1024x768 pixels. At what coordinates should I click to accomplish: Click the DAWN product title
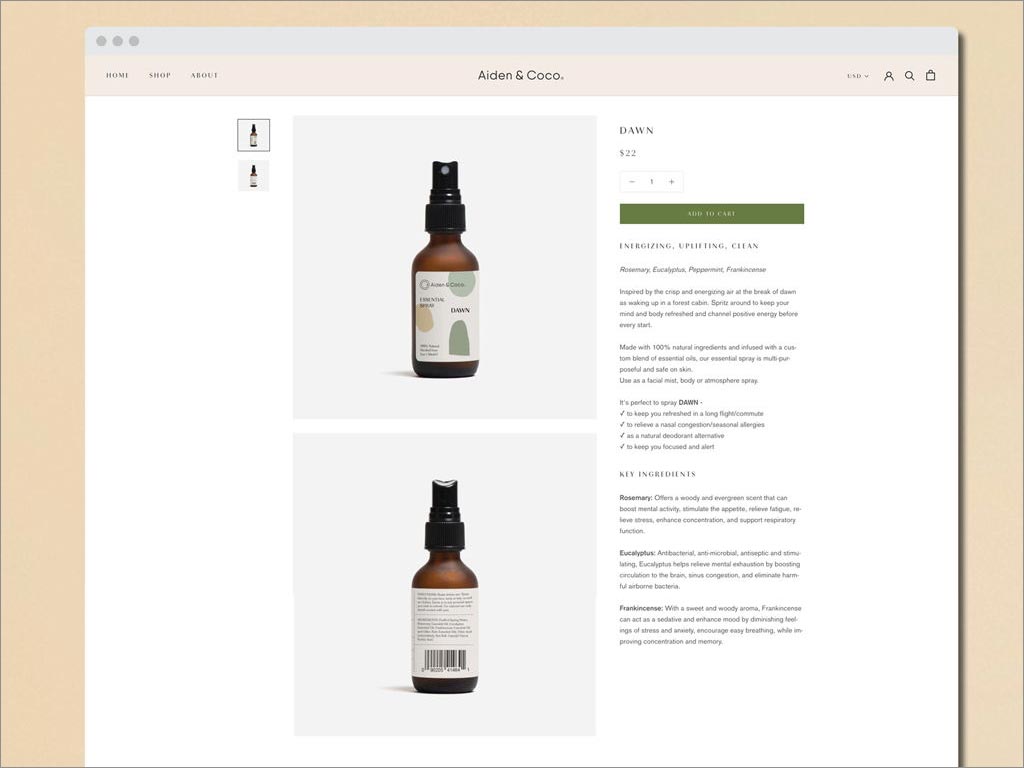tap(636, 131)
